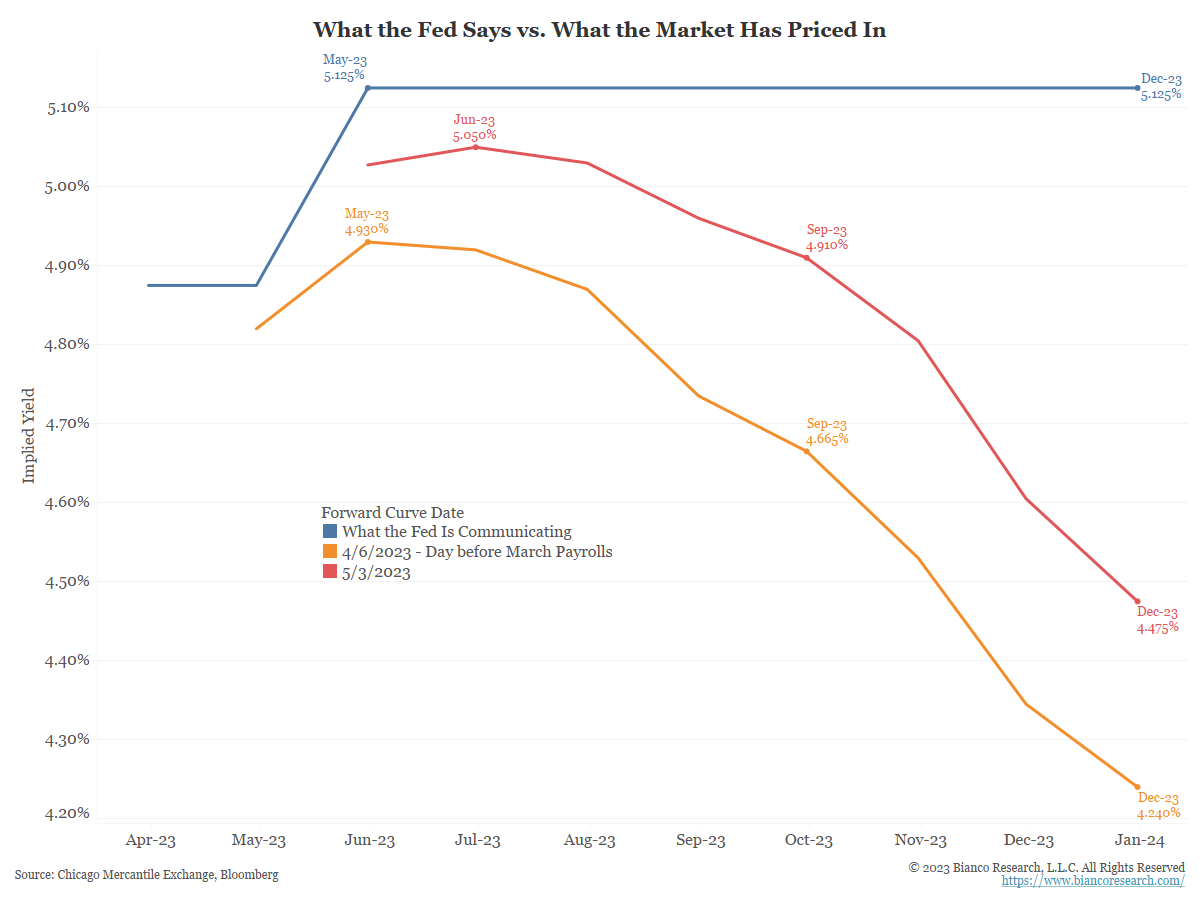The width and height of the screenshot is (1200, 900).
Task: Click the 'Implied Yield' axis title
Action: coord(29,435)
